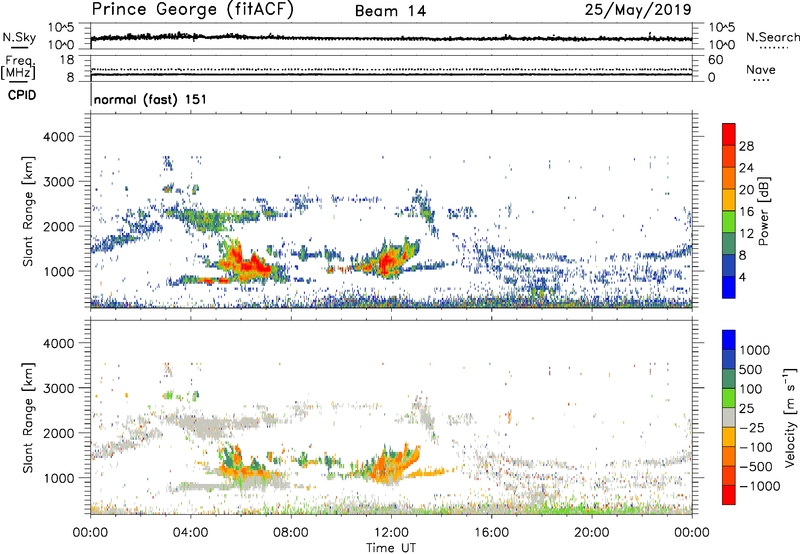Click the 'N.Sky' legend label
Screen dimensions: 800x554
click(x=19, y=37)
